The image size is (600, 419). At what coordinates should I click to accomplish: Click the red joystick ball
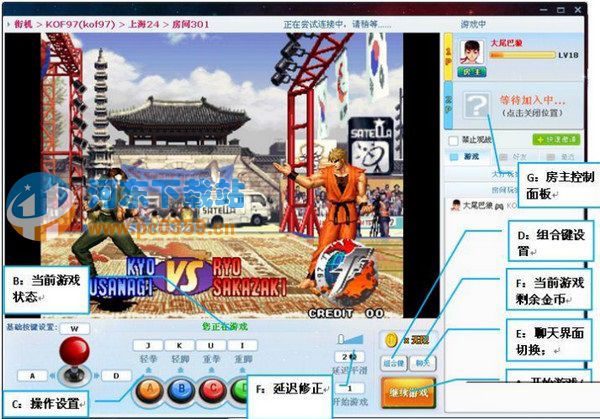74,351
